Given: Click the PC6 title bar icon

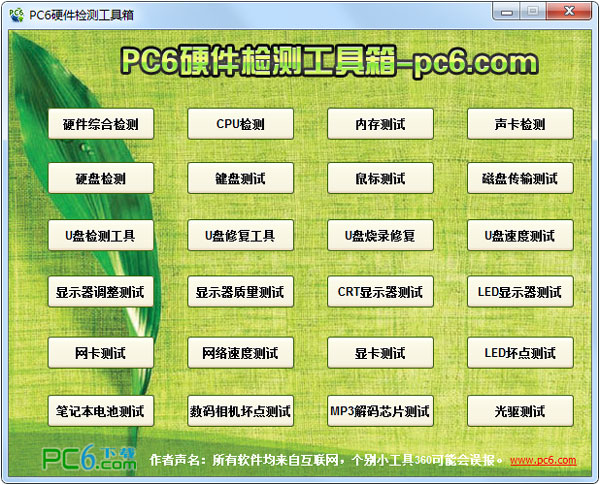Looking at the screenshot, I should tap(16, 15).
